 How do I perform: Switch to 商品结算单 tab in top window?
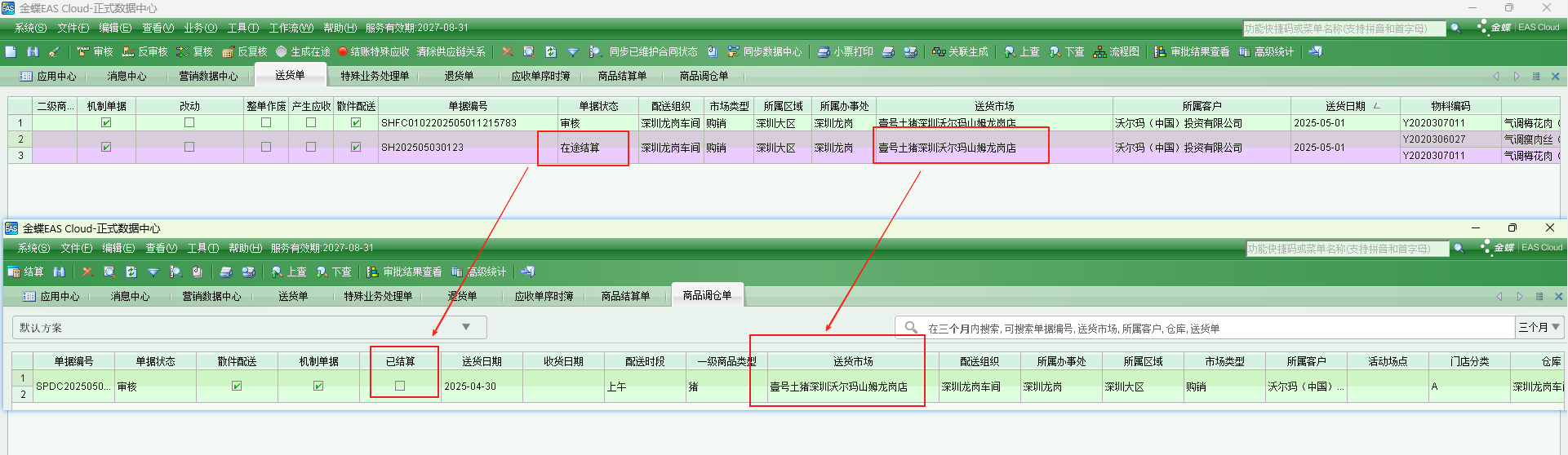tap(622, 76)
